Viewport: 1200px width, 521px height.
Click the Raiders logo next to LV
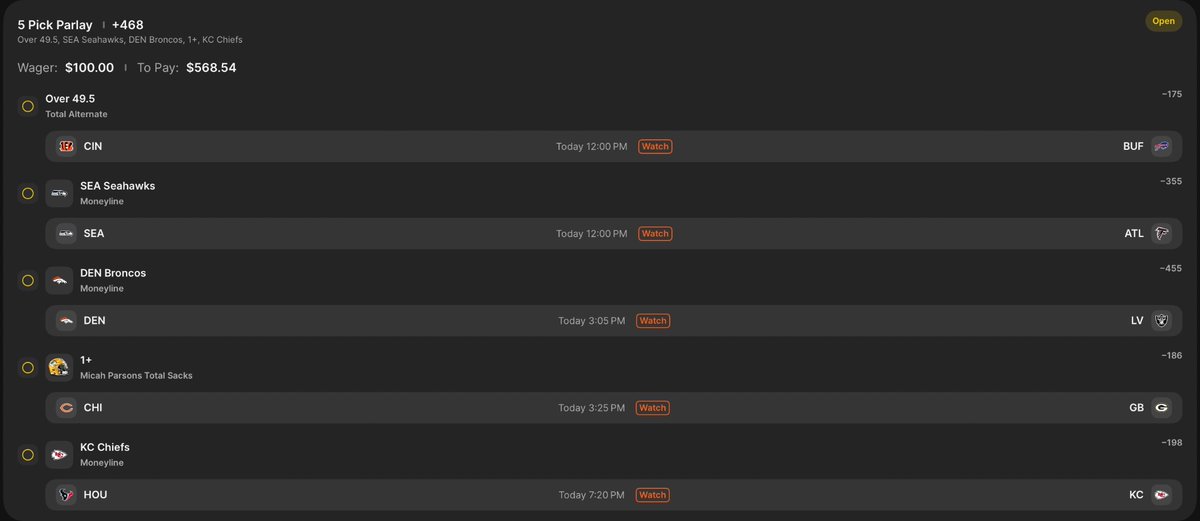tap(1161, 320)
